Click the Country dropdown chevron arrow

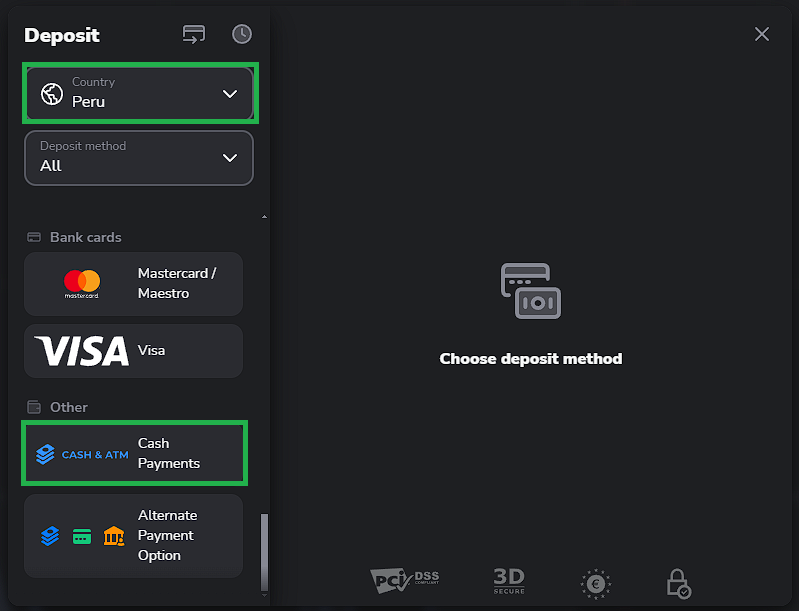230,94
